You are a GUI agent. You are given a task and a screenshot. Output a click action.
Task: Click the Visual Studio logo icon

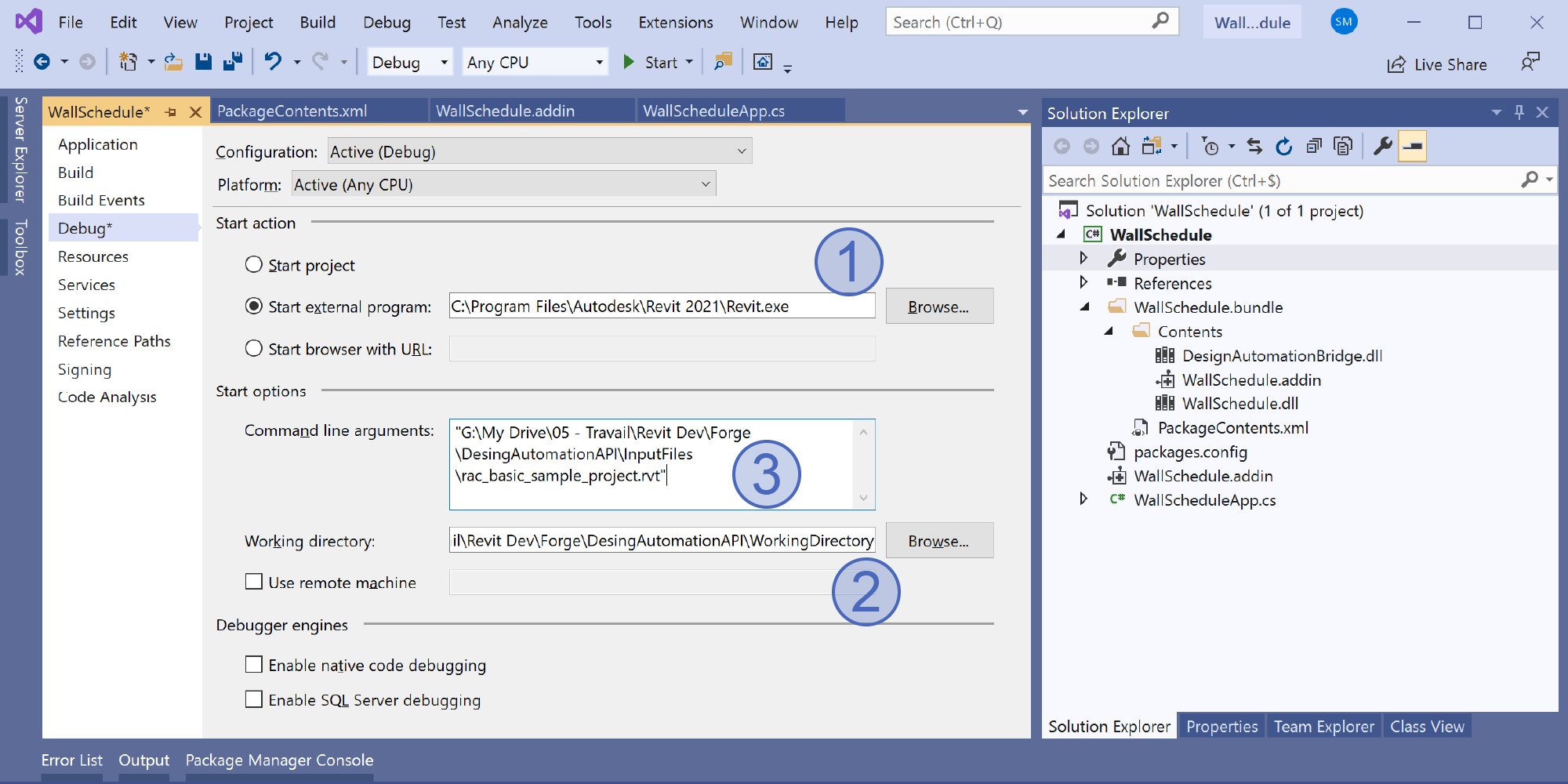pos(29,21)
